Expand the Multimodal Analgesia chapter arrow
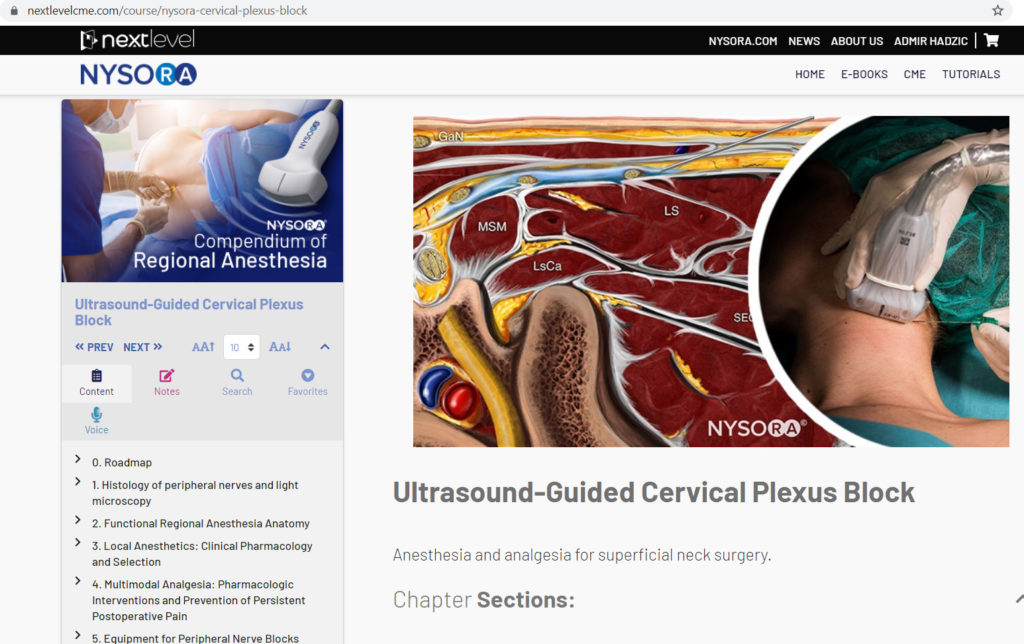This screenshot has height=644, width=1024. point(78,581)
